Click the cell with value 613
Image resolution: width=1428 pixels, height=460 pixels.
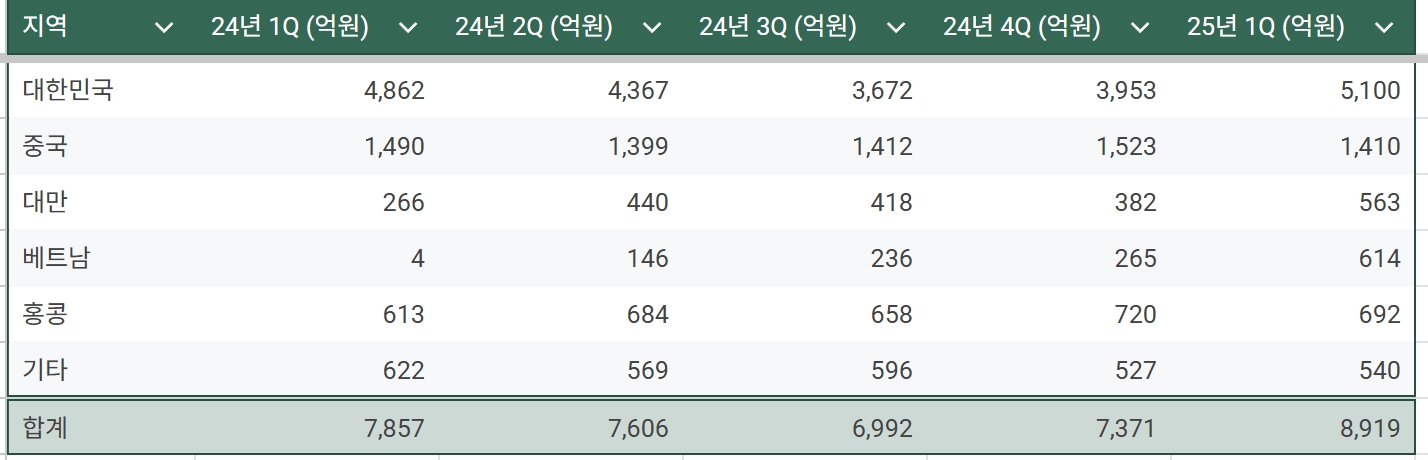(x=317, y=315)
